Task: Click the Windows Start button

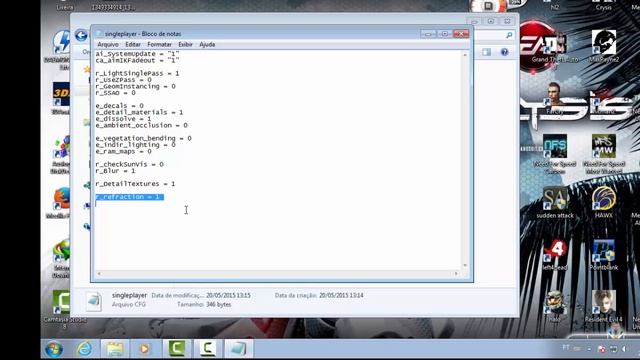Action: (54, 349)
